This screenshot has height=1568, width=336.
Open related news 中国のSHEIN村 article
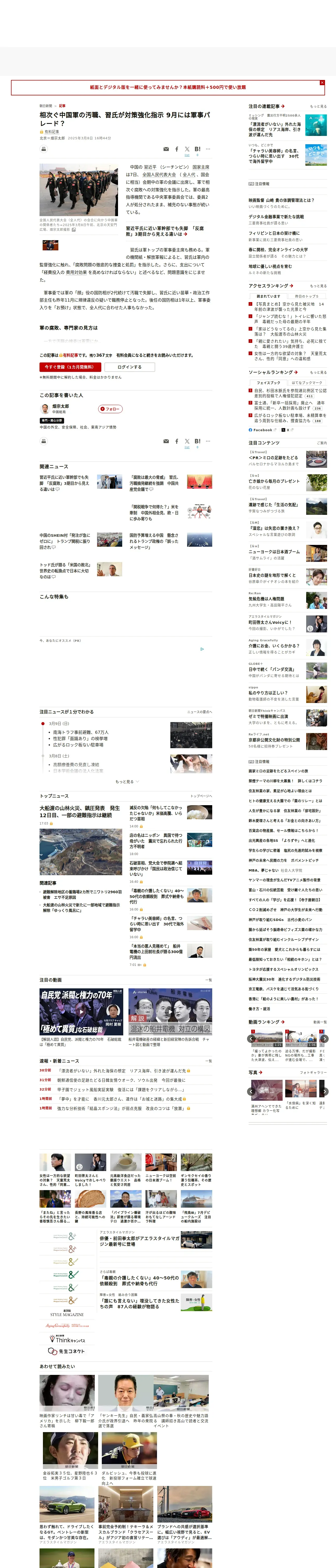[x=65, y=542]
